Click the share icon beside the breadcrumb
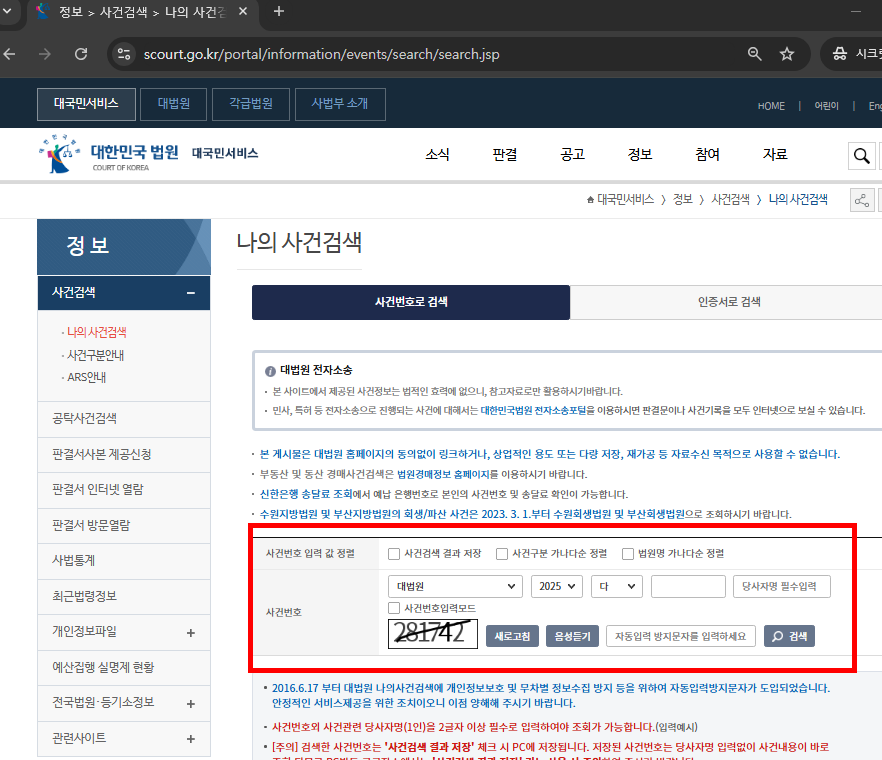The width and height of the screenshot is (882, 760). coord(861,200)
